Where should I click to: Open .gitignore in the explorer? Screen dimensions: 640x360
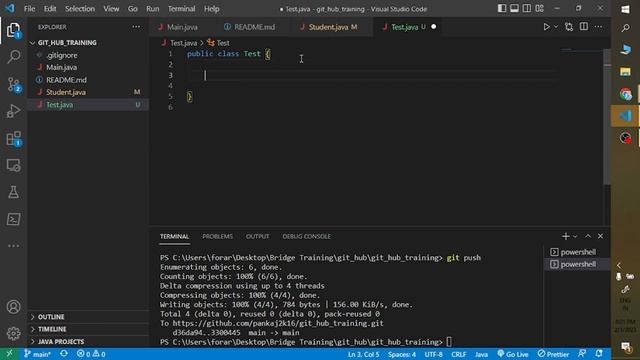62,55
